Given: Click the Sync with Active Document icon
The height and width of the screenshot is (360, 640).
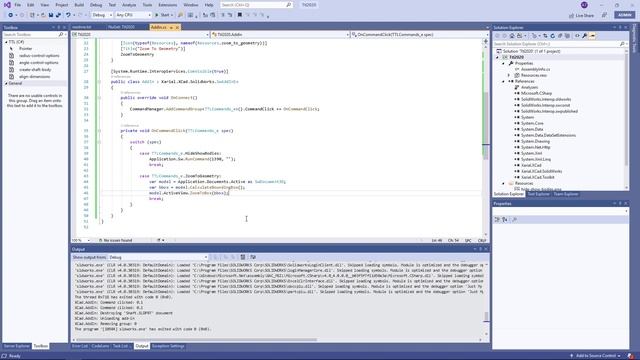Looking at the screenshot, I should (545, 36).
